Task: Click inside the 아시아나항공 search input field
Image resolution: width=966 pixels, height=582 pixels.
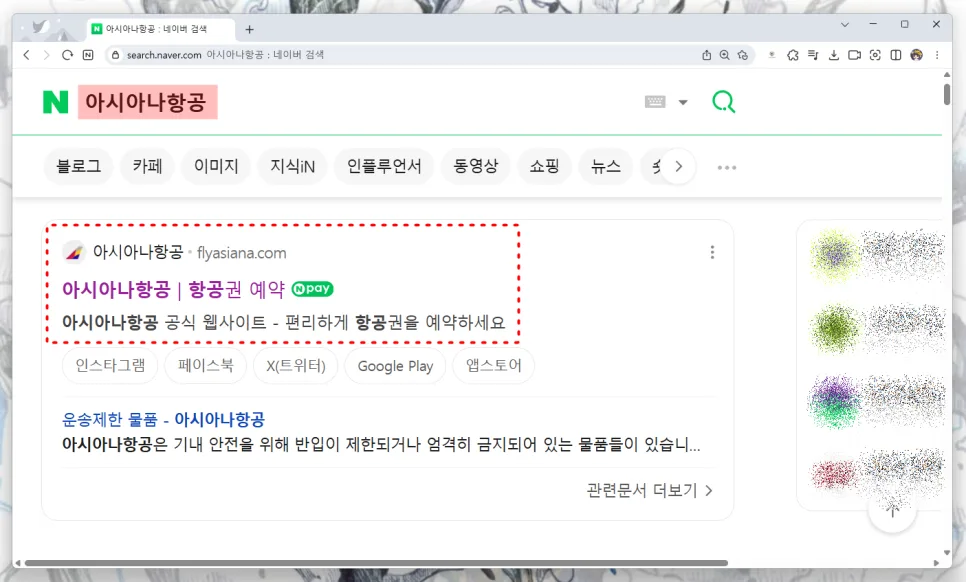Action: tap(357, 102)
